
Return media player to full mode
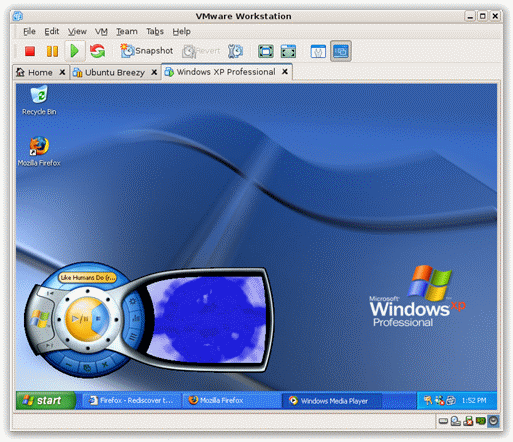point(87,368)
